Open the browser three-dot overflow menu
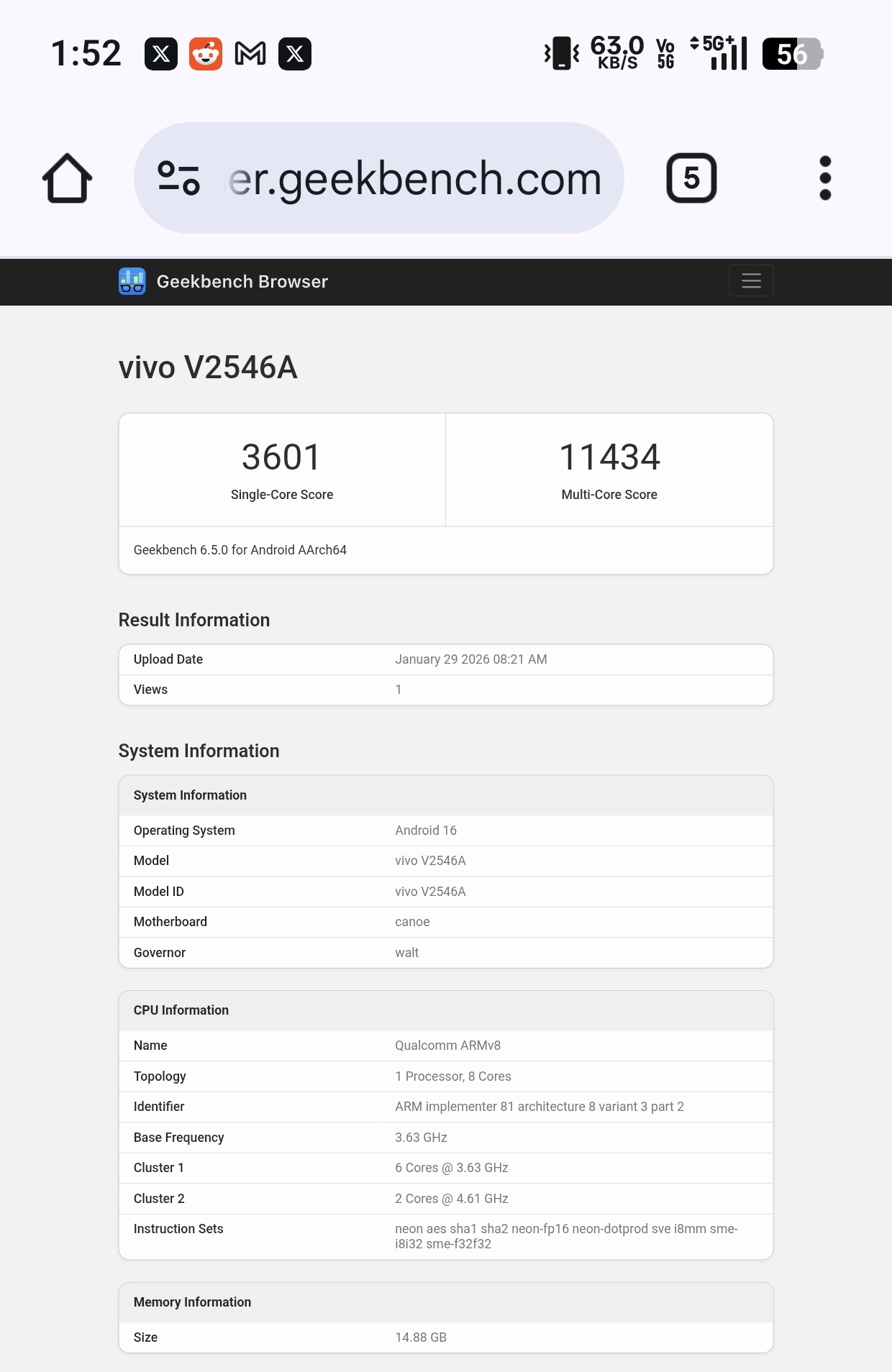The width and height of the screenshot is (892, 1372). 825,178
